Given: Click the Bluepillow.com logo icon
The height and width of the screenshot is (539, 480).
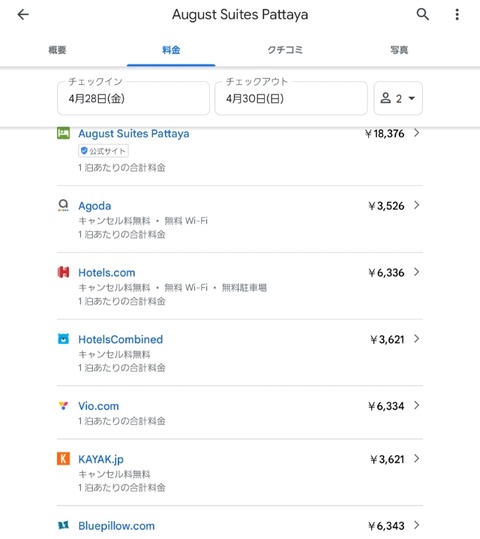Looking at the screenshot, I should click(63, 525).
